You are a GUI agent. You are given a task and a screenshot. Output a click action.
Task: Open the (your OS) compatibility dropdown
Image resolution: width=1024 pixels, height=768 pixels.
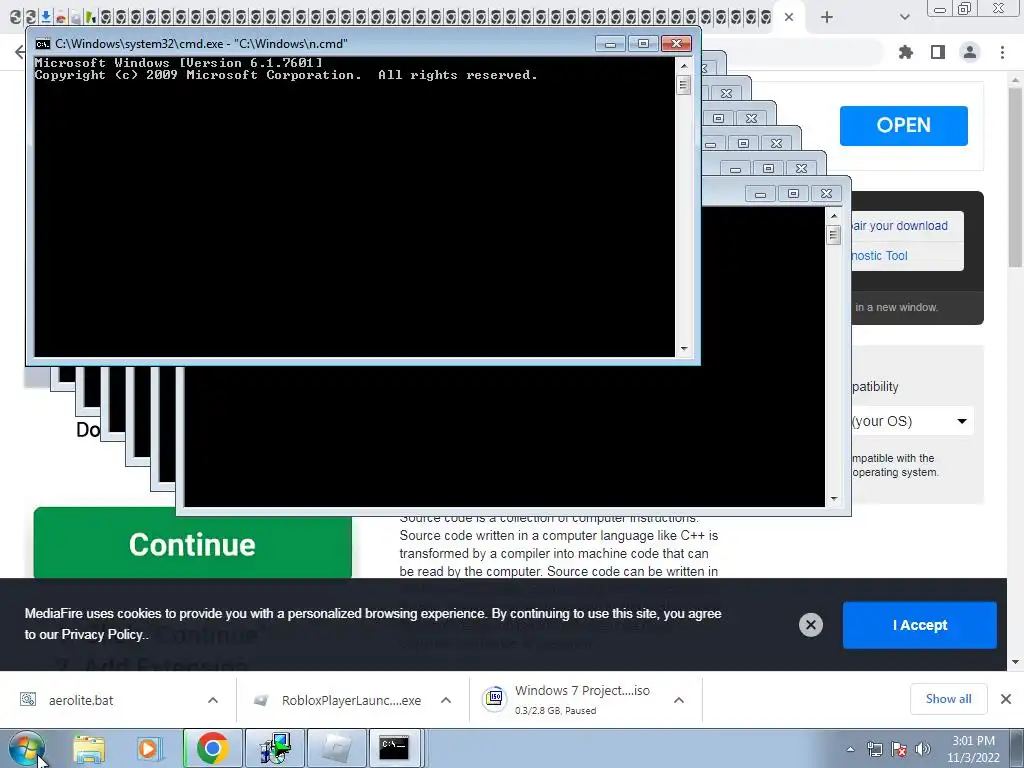click(912, 421)
